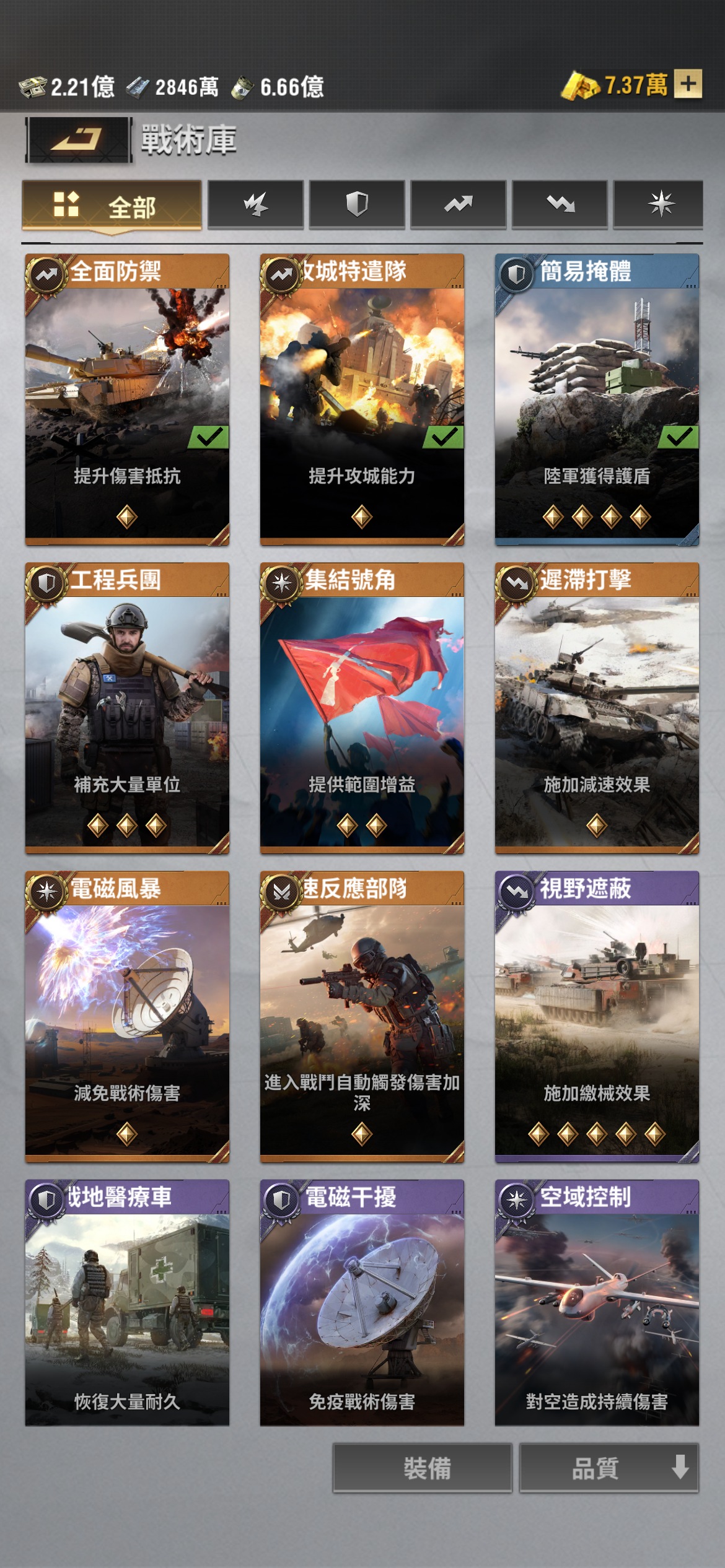Select the 空域控制 drone card
This screenshot has height=1568, width=725.
597,1302
